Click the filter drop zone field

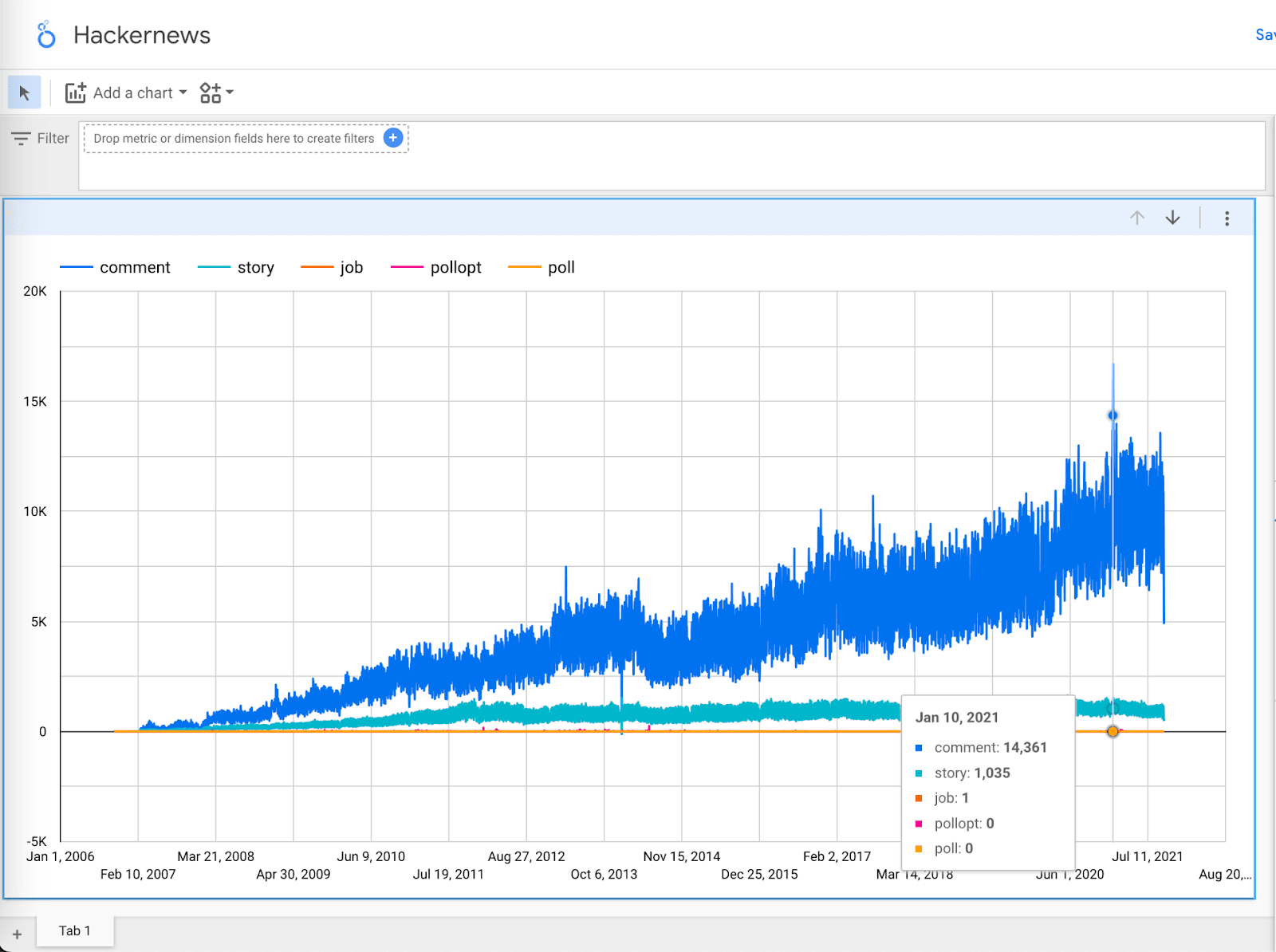click(233, 139)
